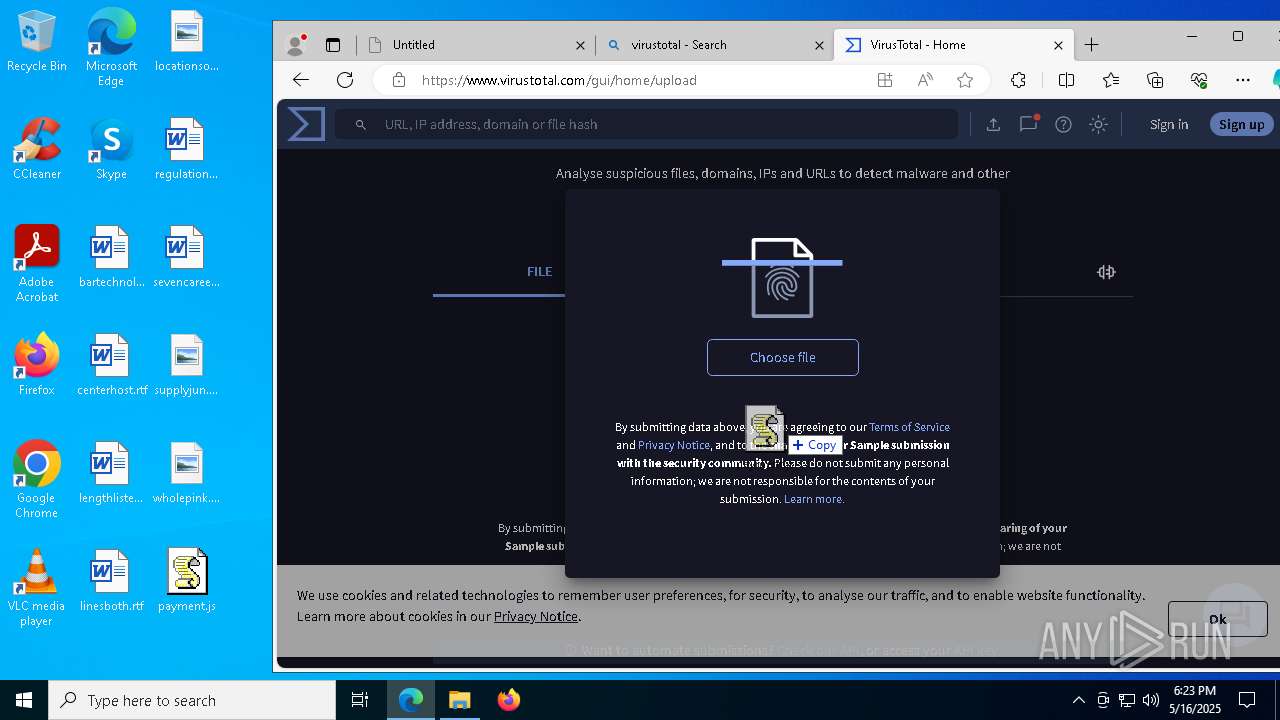This screenshot has width=1280, height=720.
Task: Show hidden system tray icons chevron
Action: [1079, 700]
